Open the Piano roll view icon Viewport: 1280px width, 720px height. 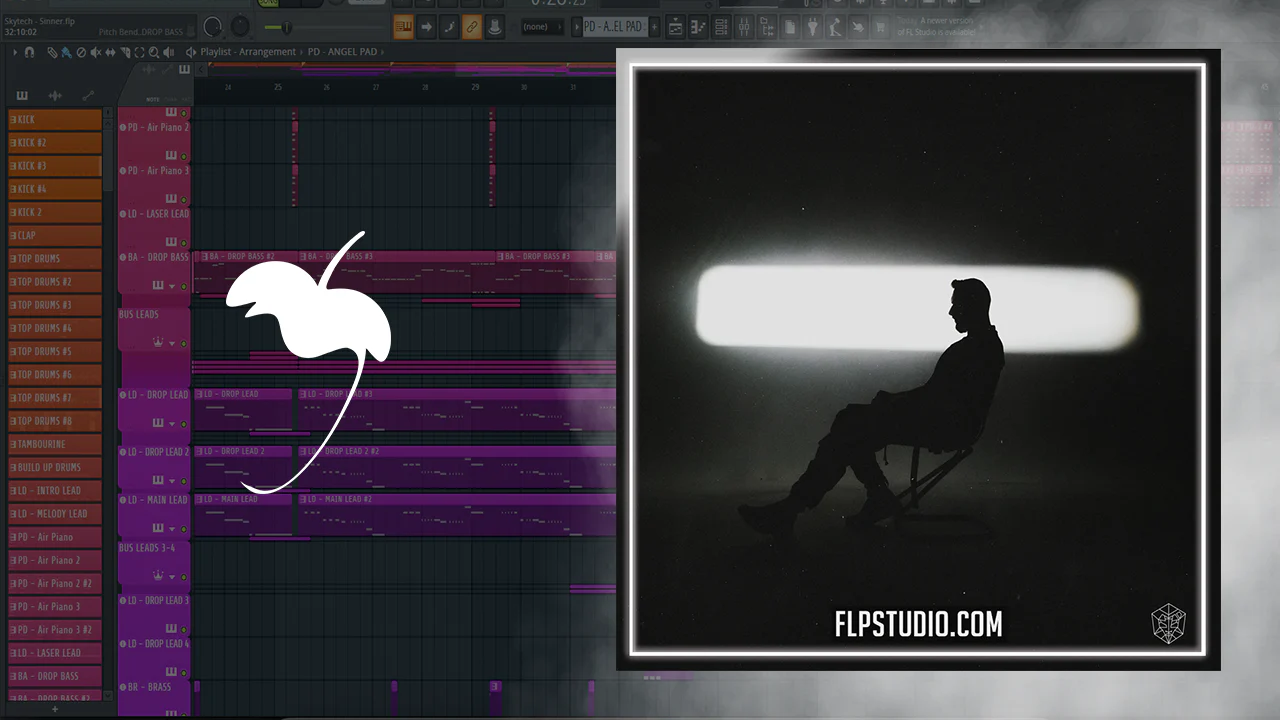pyautogui.click(x=697, y=27)
